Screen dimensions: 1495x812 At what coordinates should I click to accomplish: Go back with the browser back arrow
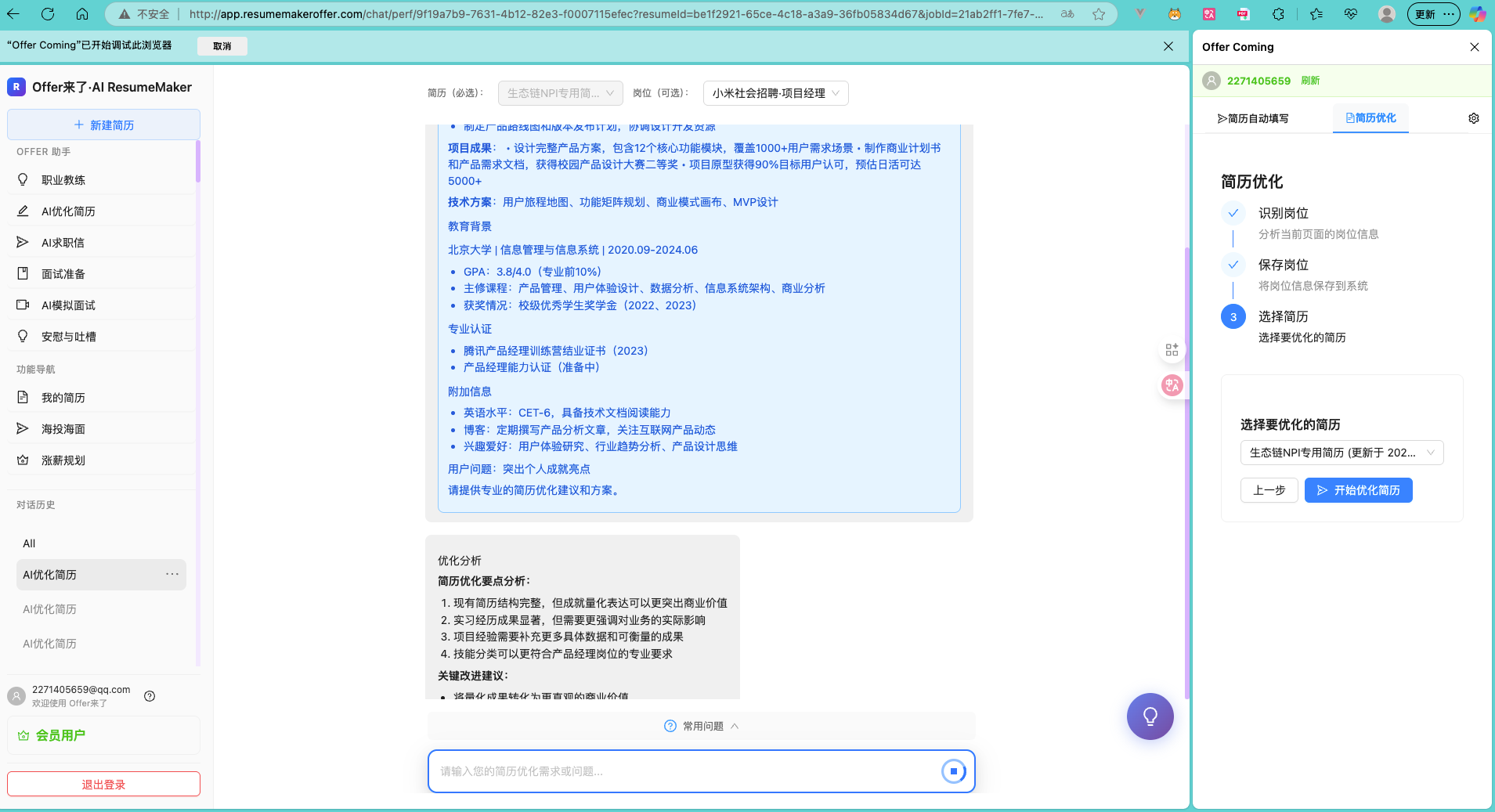(13, 14)
